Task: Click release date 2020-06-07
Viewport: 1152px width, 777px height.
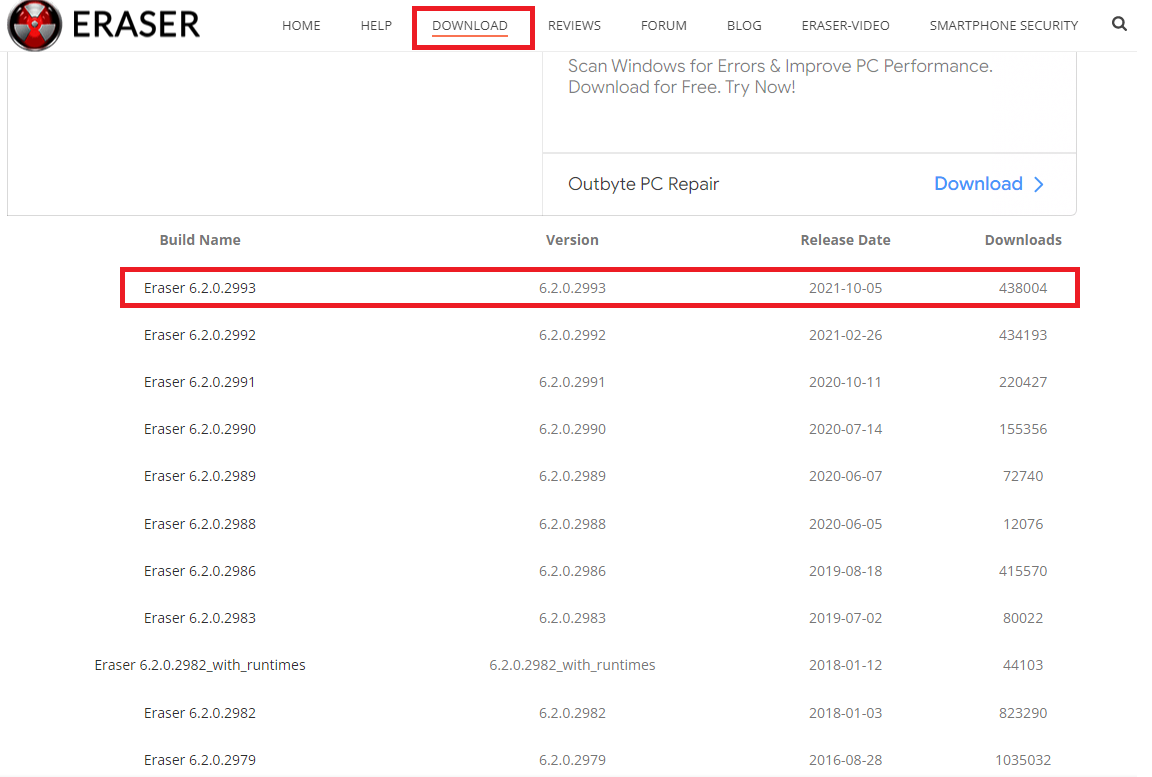Action: tap(846, 476)
